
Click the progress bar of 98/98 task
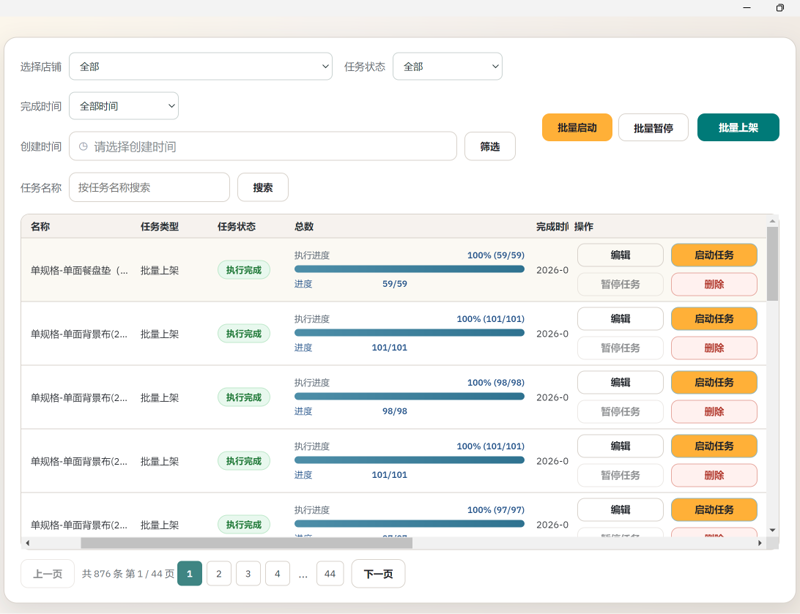tap(409, 396)
